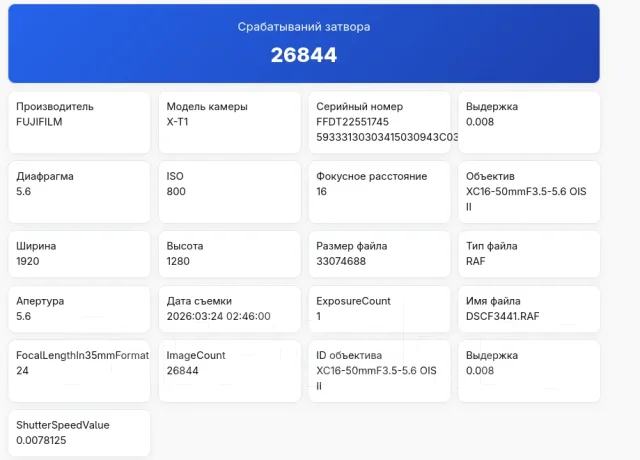Click the Ширина value 1920
This screenshot has width=640, height=460.
(28, 261)
